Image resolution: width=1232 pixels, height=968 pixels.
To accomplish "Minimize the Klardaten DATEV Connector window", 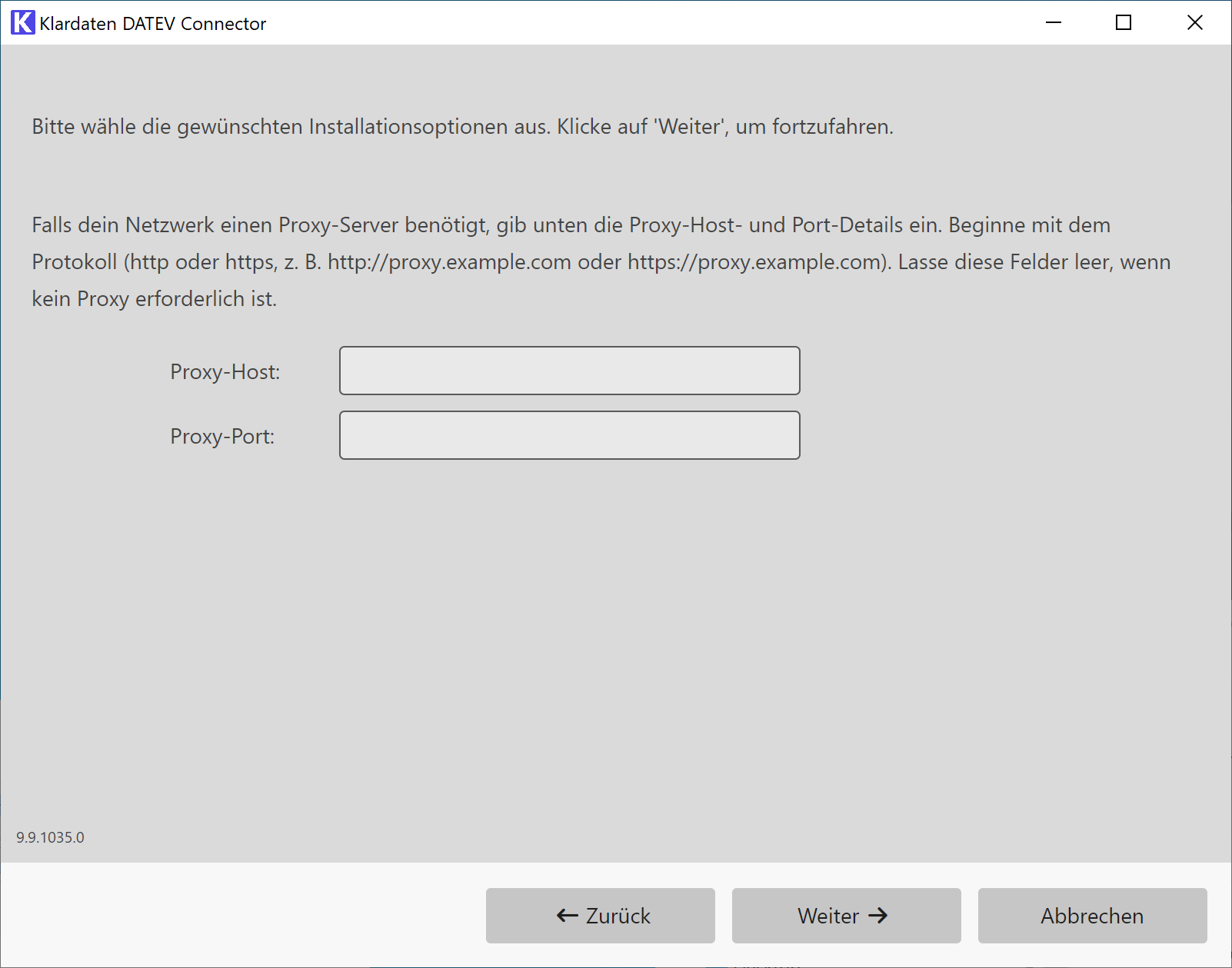I will tap(1052, 23).
